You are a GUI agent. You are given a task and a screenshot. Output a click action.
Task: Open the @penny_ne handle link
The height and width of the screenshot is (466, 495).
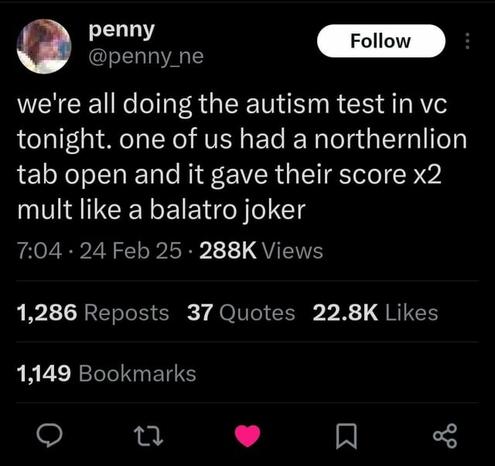tap(146, 57)
